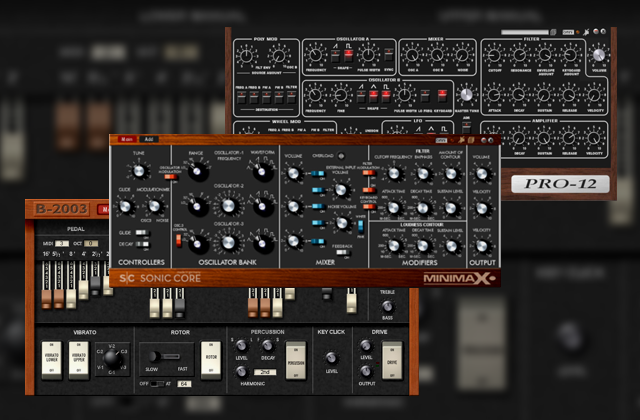The height and width of the screenshot is (420, 640).
Task: Open the percussion harmonic '2nd' selector in B-2003
Action: [264, 372]
